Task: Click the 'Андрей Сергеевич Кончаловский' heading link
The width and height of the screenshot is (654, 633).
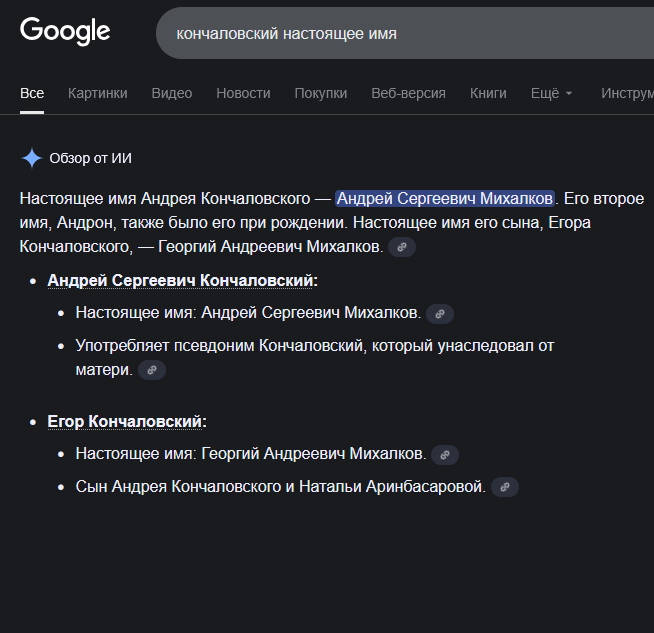Action: (183, 280)
